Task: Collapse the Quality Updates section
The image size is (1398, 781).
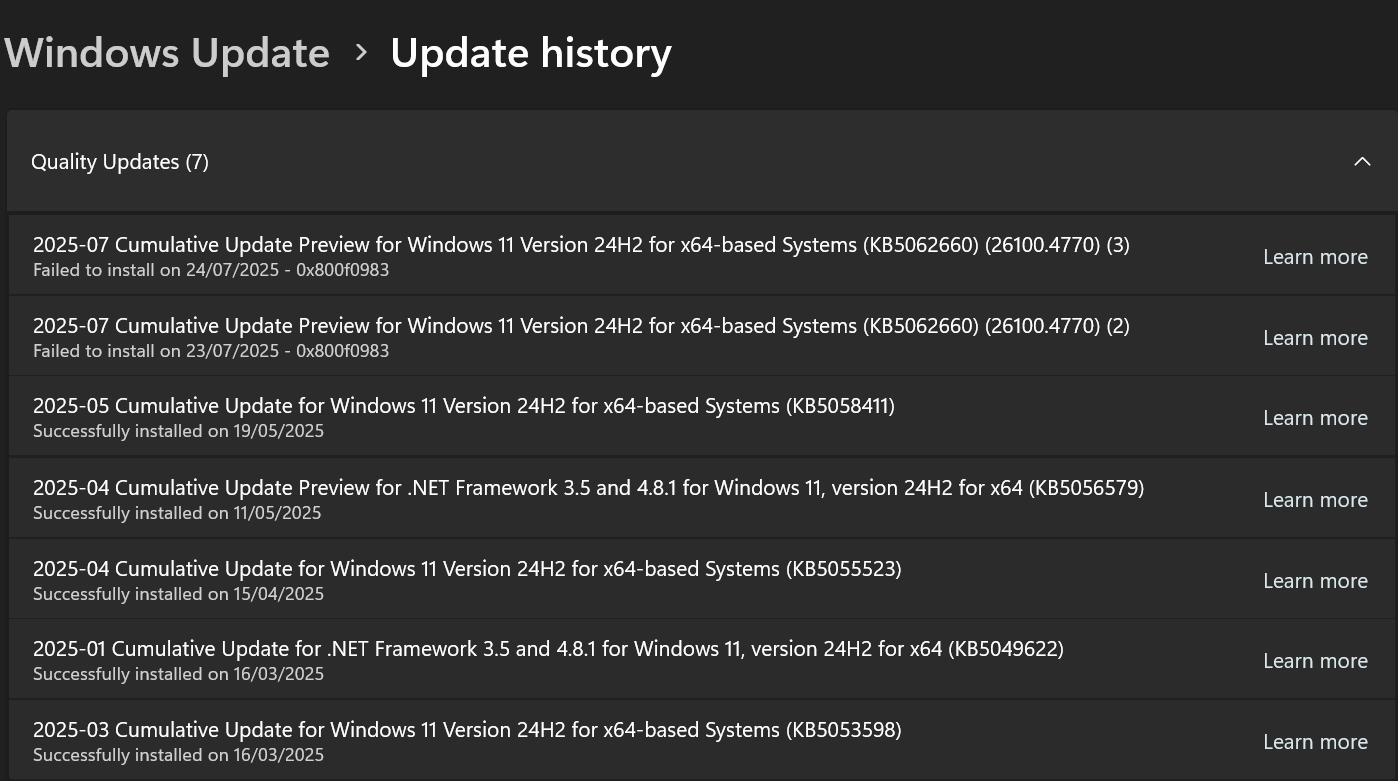Action: 1362,161
